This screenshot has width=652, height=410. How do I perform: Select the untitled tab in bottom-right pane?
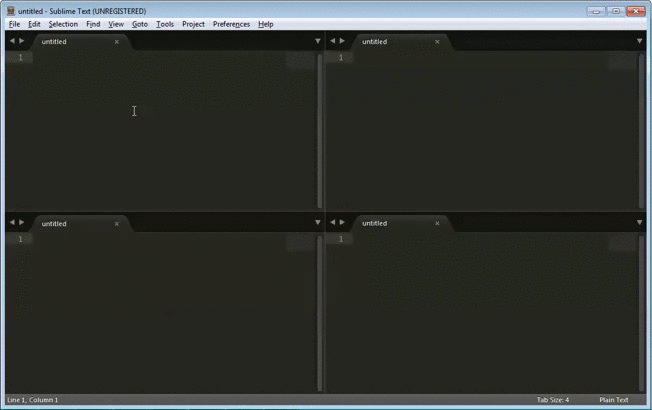(x=402, y=224)
